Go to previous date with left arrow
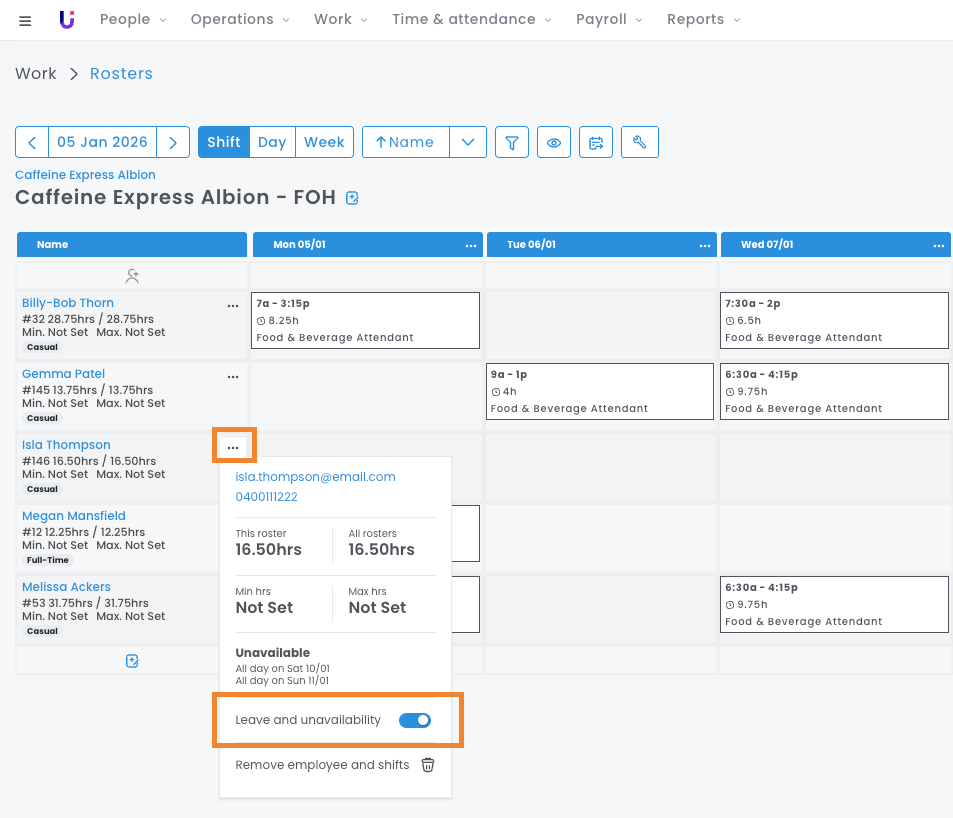The image size is (953, 818). pyautogui.click(x=32, y=142)
